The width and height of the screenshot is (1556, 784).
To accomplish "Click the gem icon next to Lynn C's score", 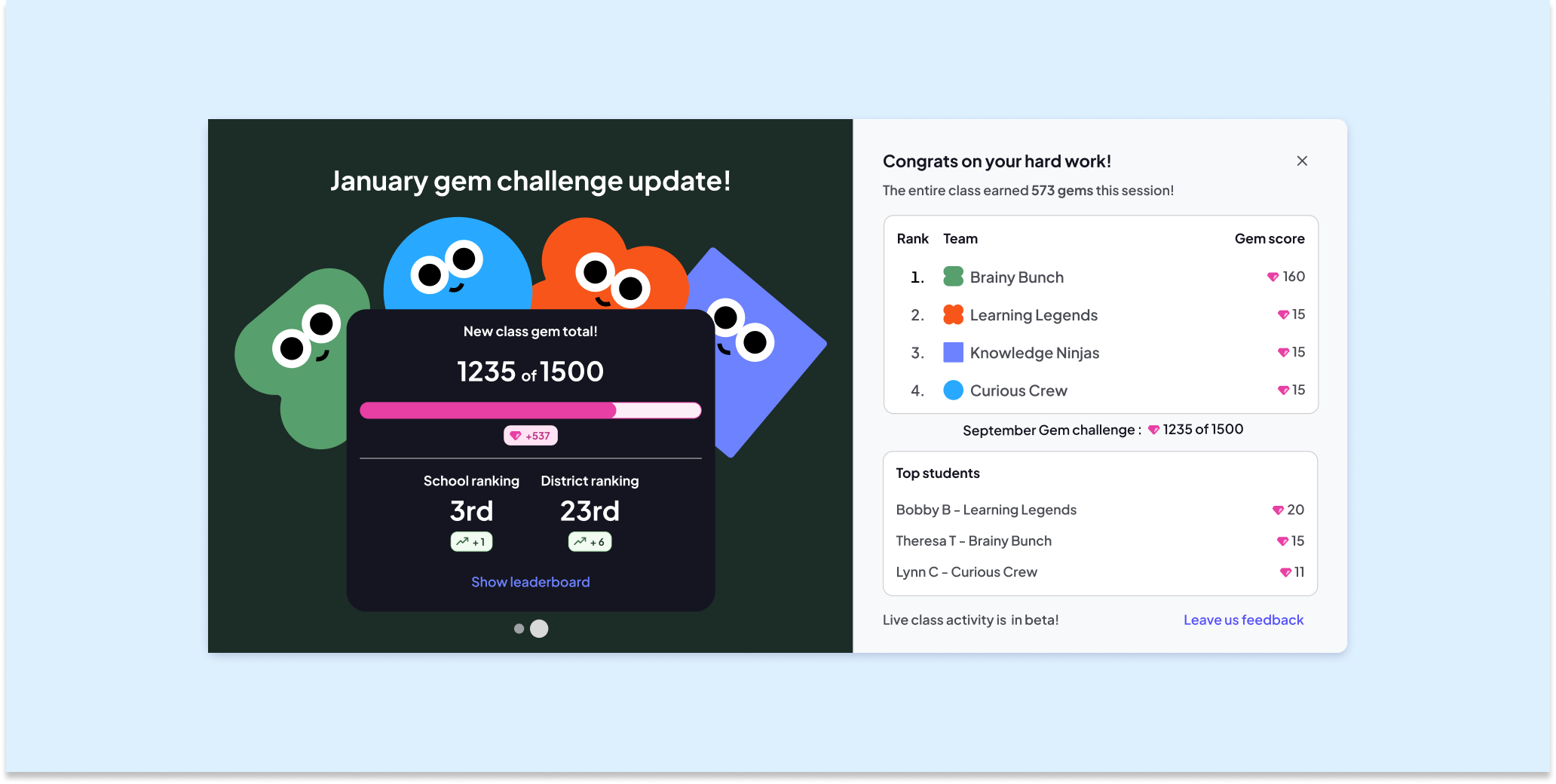I will click(1285, 573).
